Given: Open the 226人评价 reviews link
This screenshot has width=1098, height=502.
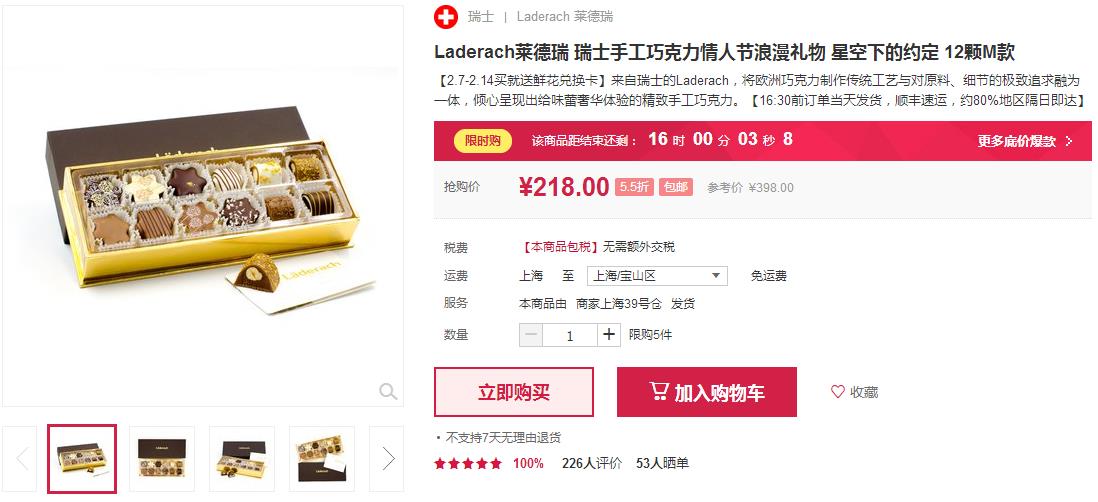Looking at the screenshot, I should click(592, 463).
